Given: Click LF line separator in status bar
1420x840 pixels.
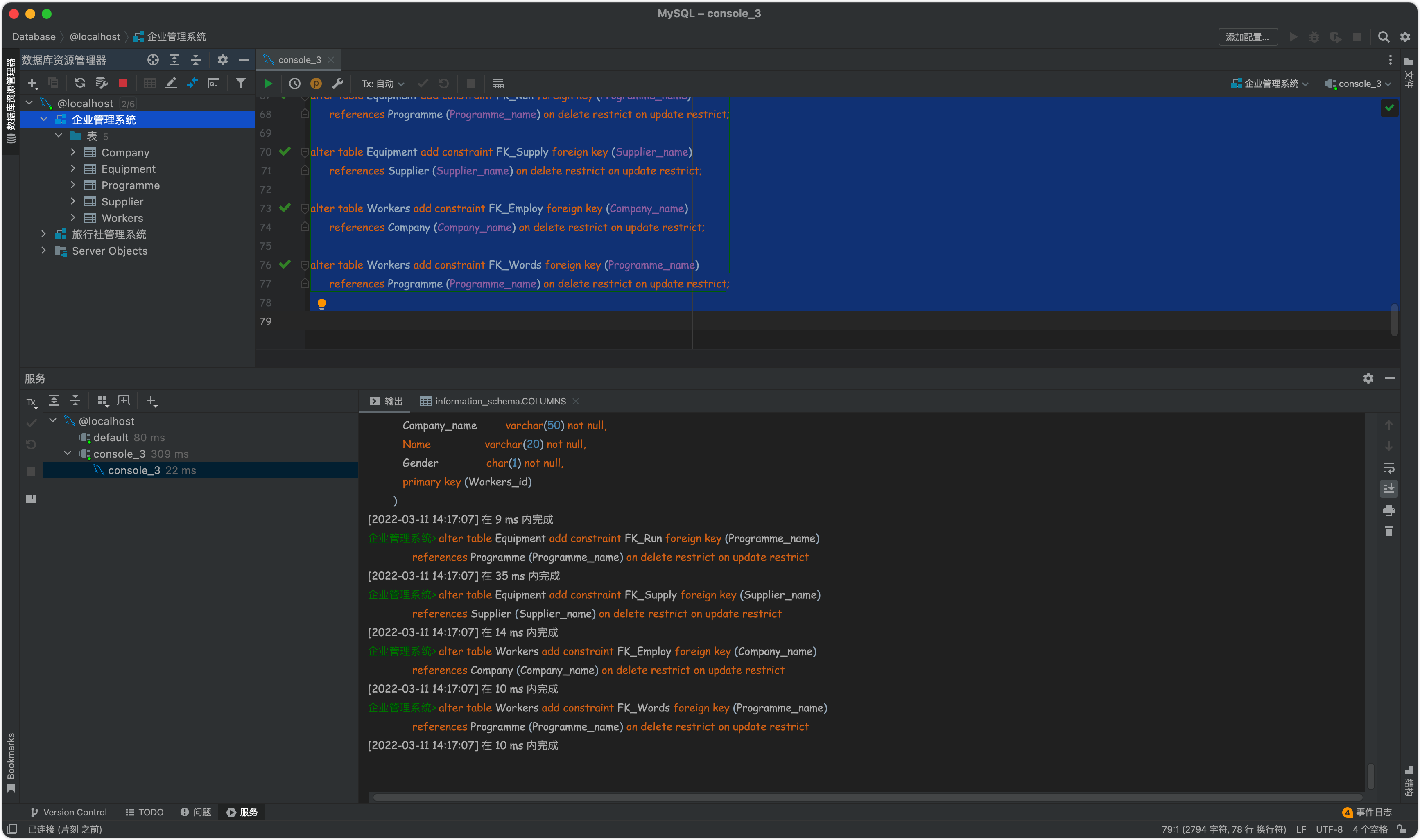Looking at the screenshot, I should 1301,829.
